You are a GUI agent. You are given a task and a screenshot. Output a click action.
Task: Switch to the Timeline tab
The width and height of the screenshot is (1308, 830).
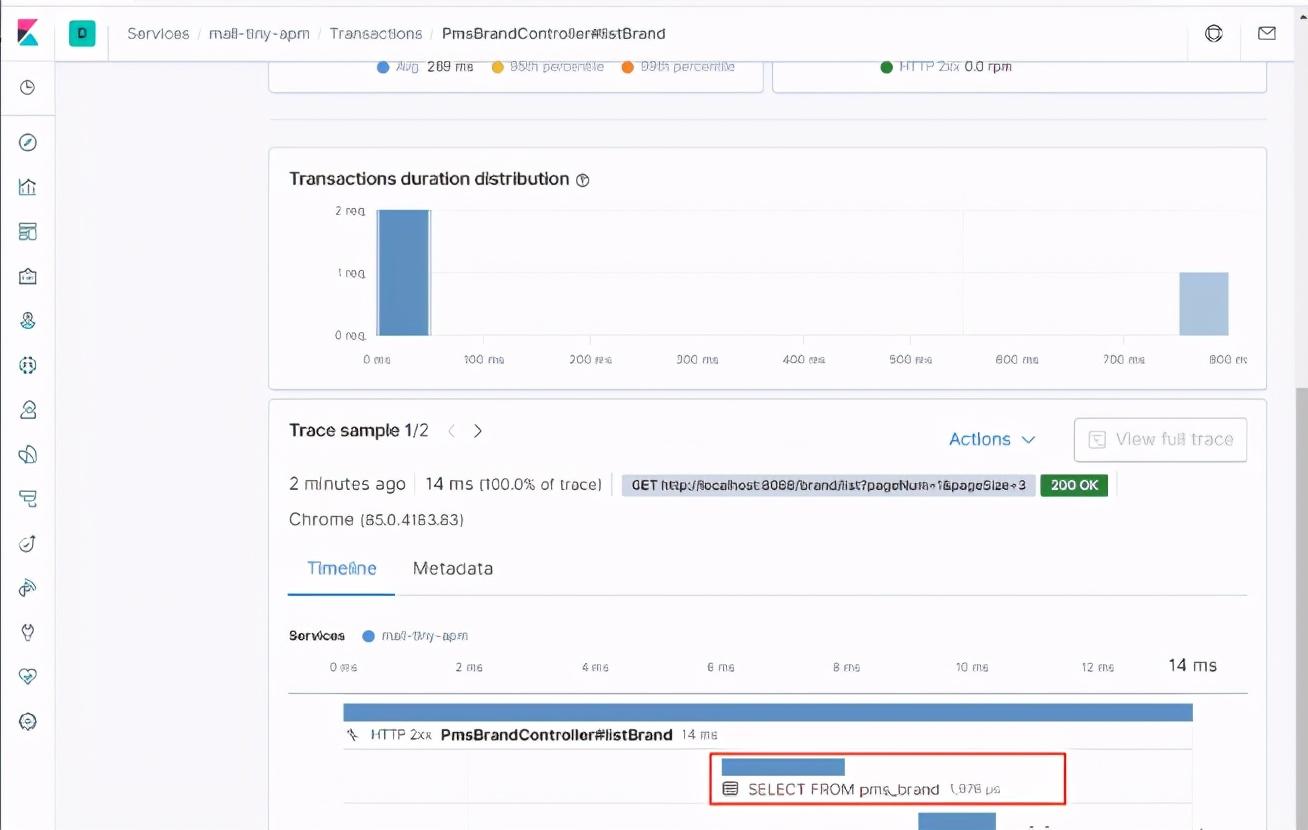click(342, 568)
